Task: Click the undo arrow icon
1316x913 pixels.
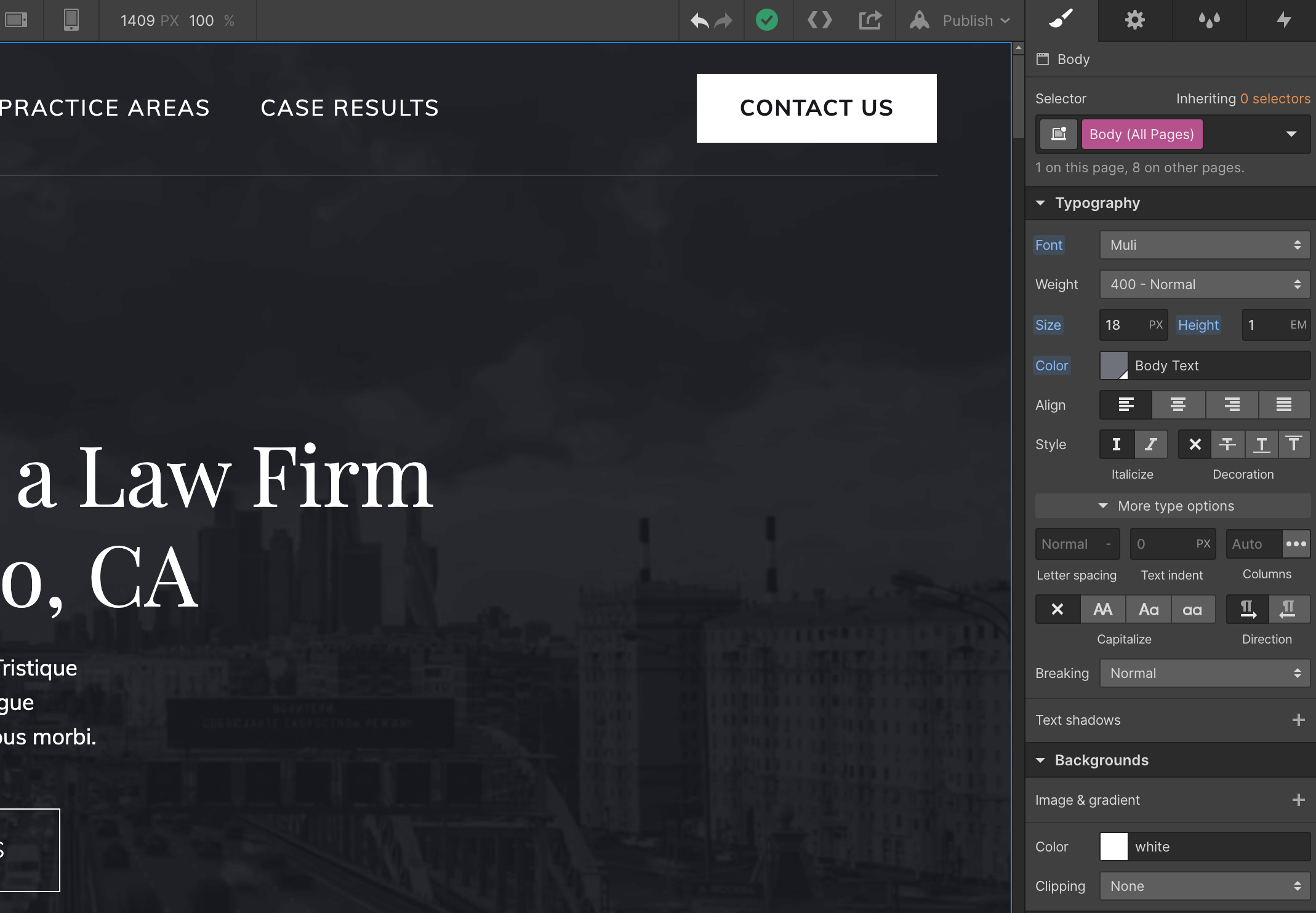Action: pos(699,20)
